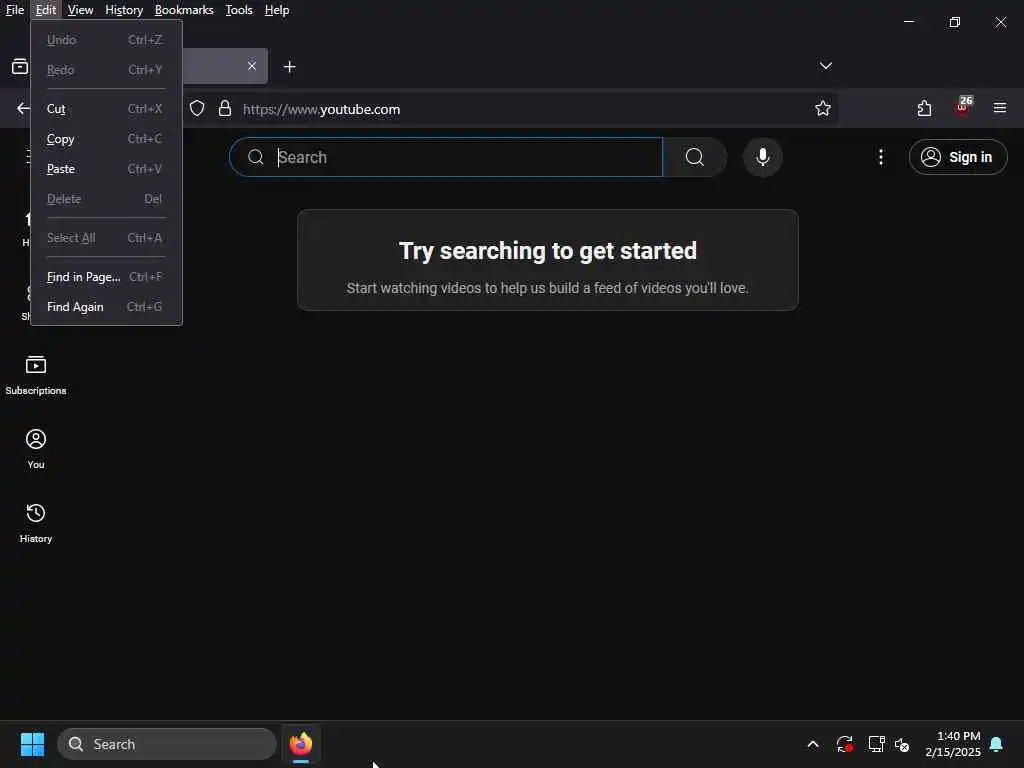Open the Bookmarks menu
Viewport: 1024px width, 768px height.
click(x=184, y=10)
